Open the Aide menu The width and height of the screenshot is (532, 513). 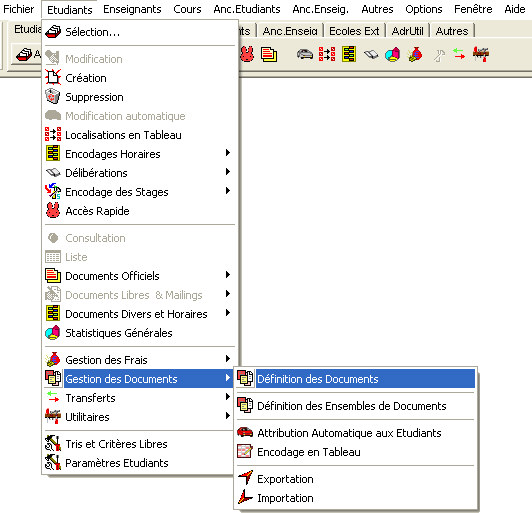coord(515,9)
